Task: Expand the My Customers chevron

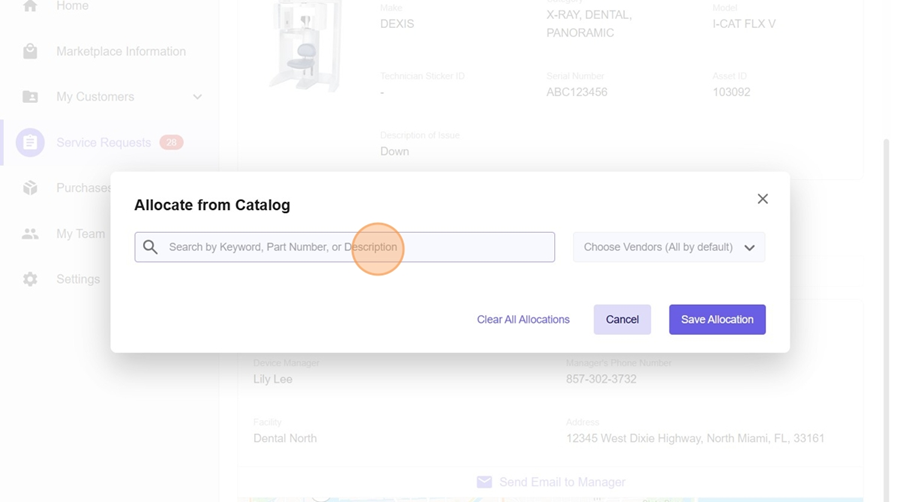Action: coord(197,97)
